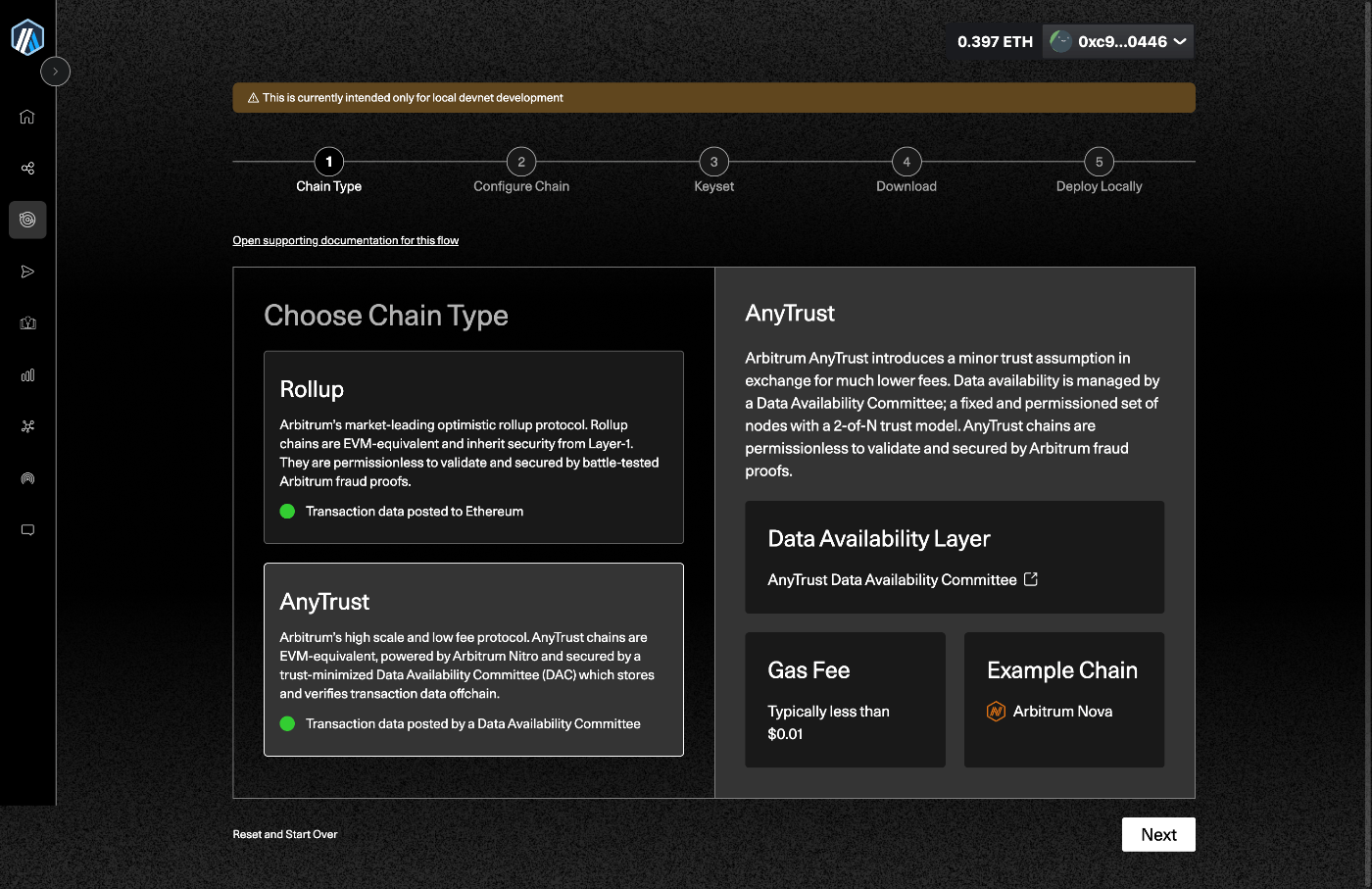Open the Home sidebar icon
The height and width of the screenshot is (889, 1372).
[x=27, y=117]
